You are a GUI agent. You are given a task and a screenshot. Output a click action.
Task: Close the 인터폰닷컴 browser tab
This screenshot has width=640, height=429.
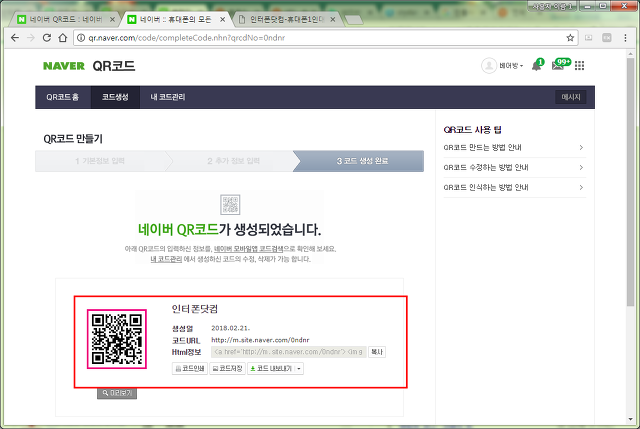click(x=333, y=19)
